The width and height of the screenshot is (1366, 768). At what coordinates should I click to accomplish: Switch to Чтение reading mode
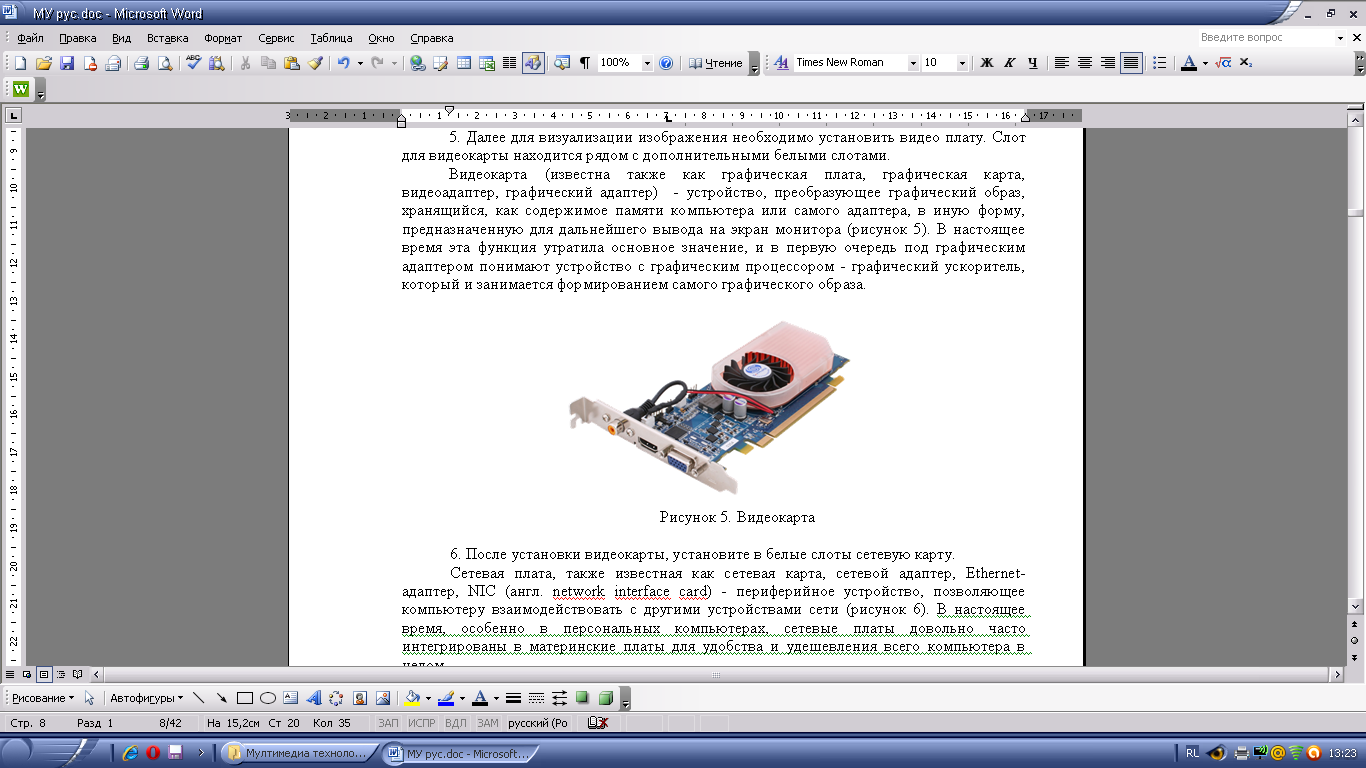pyautogui.click(x=716, y=63)
